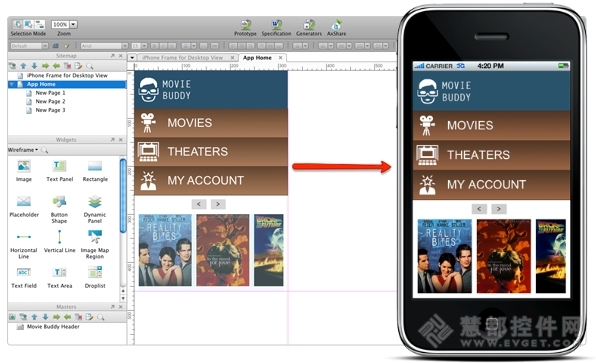Switch to iPhone Frame for Desktop View tab
The height and width of the screenshot is (363, 596).
pos(182,58)
